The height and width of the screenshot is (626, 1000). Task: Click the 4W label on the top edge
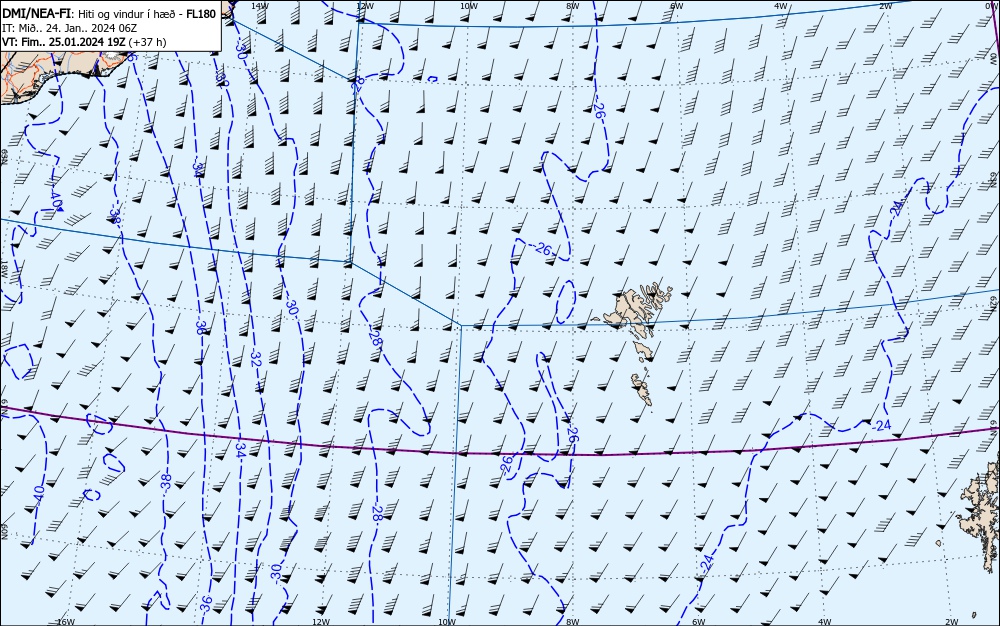coord(781,6)
